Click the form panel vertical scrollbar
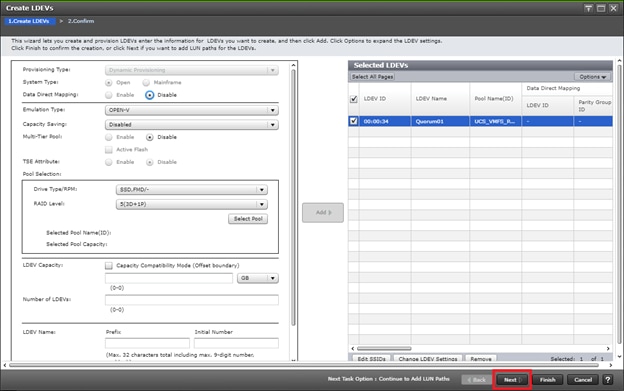This screenshot has height=391, width=624. (293, 197)
